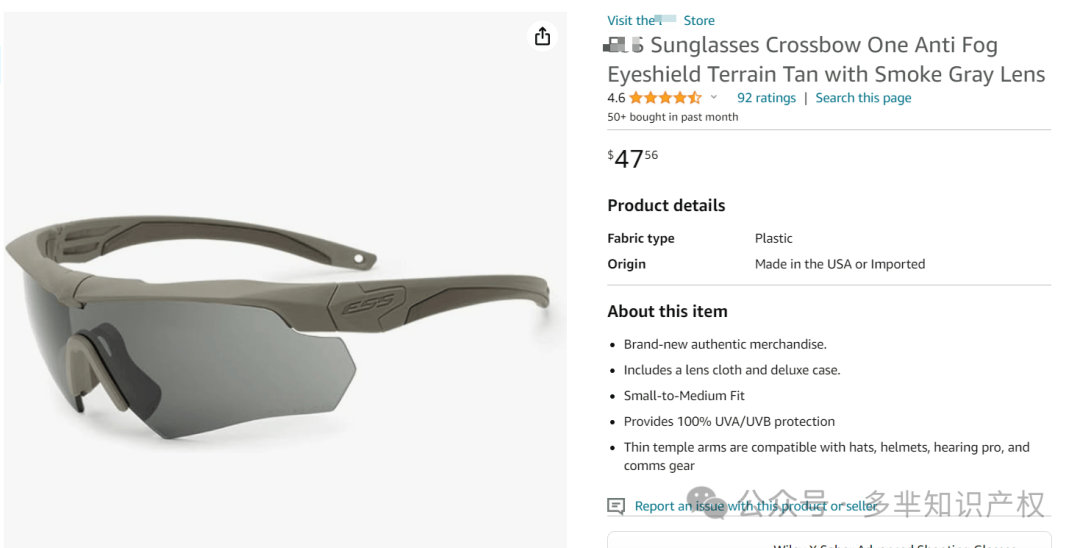
Task: Click the star rating icons
Action: [x=665, y=98]
